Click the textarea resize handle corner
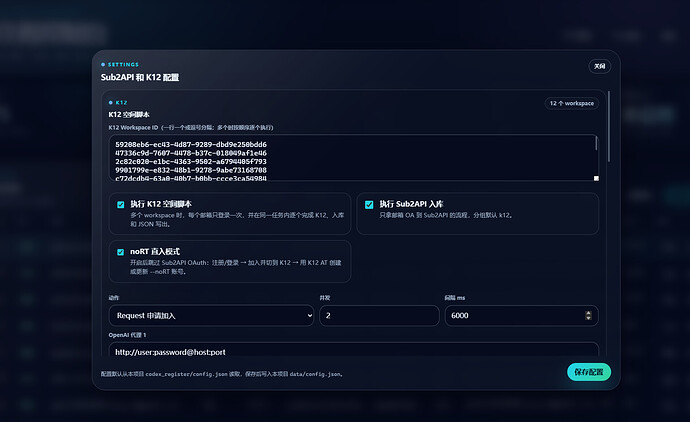This screenshot has width=690, height=422. pyautogui.click(x=596, y=178)
